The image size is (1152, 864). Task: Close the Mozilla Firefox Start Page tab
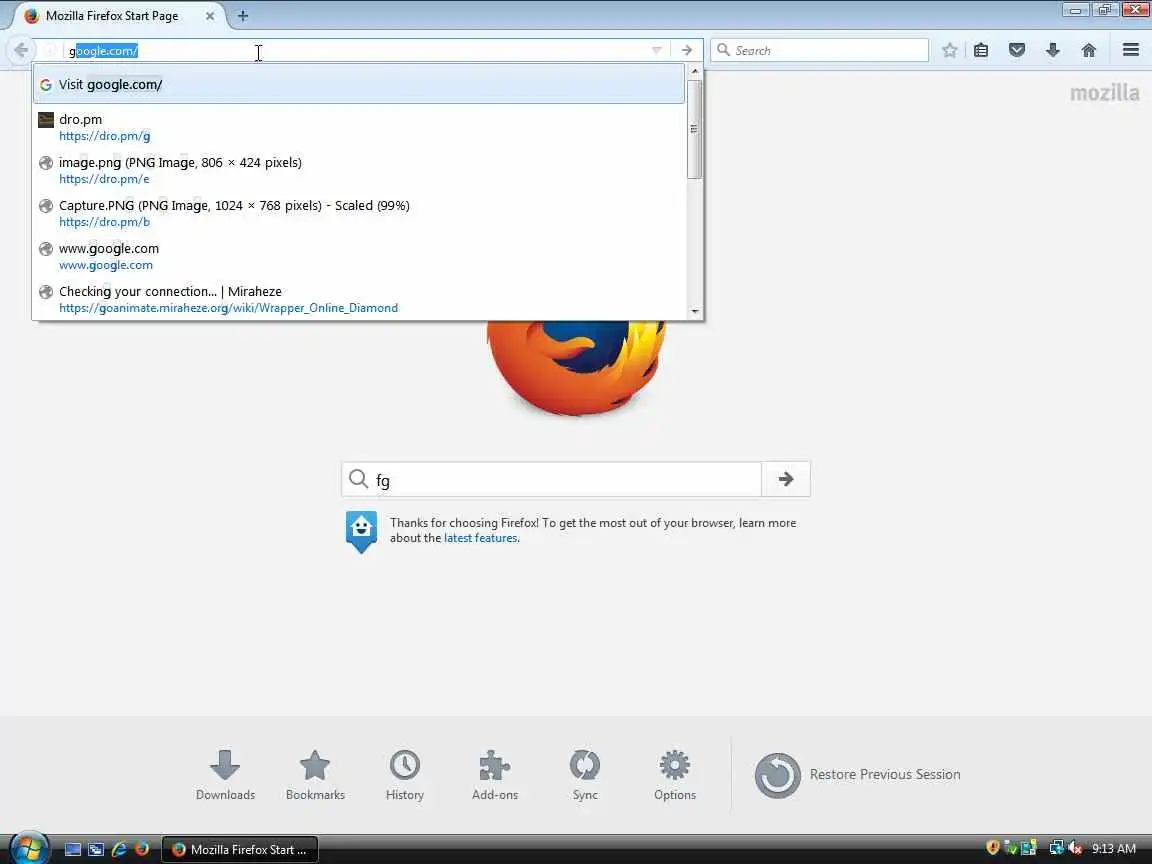tap(209, 15)
